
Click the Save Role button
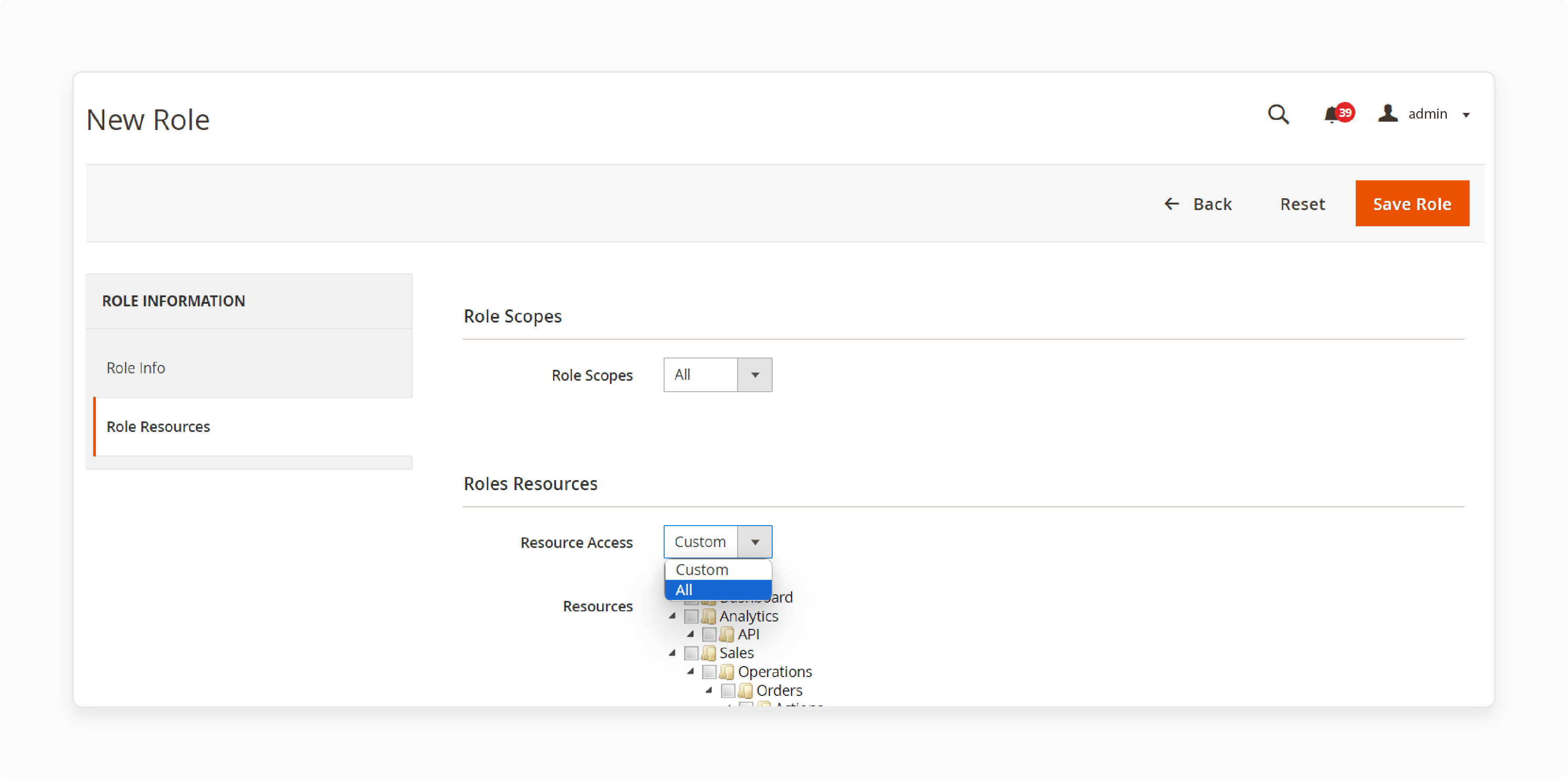click(1411, 204)
